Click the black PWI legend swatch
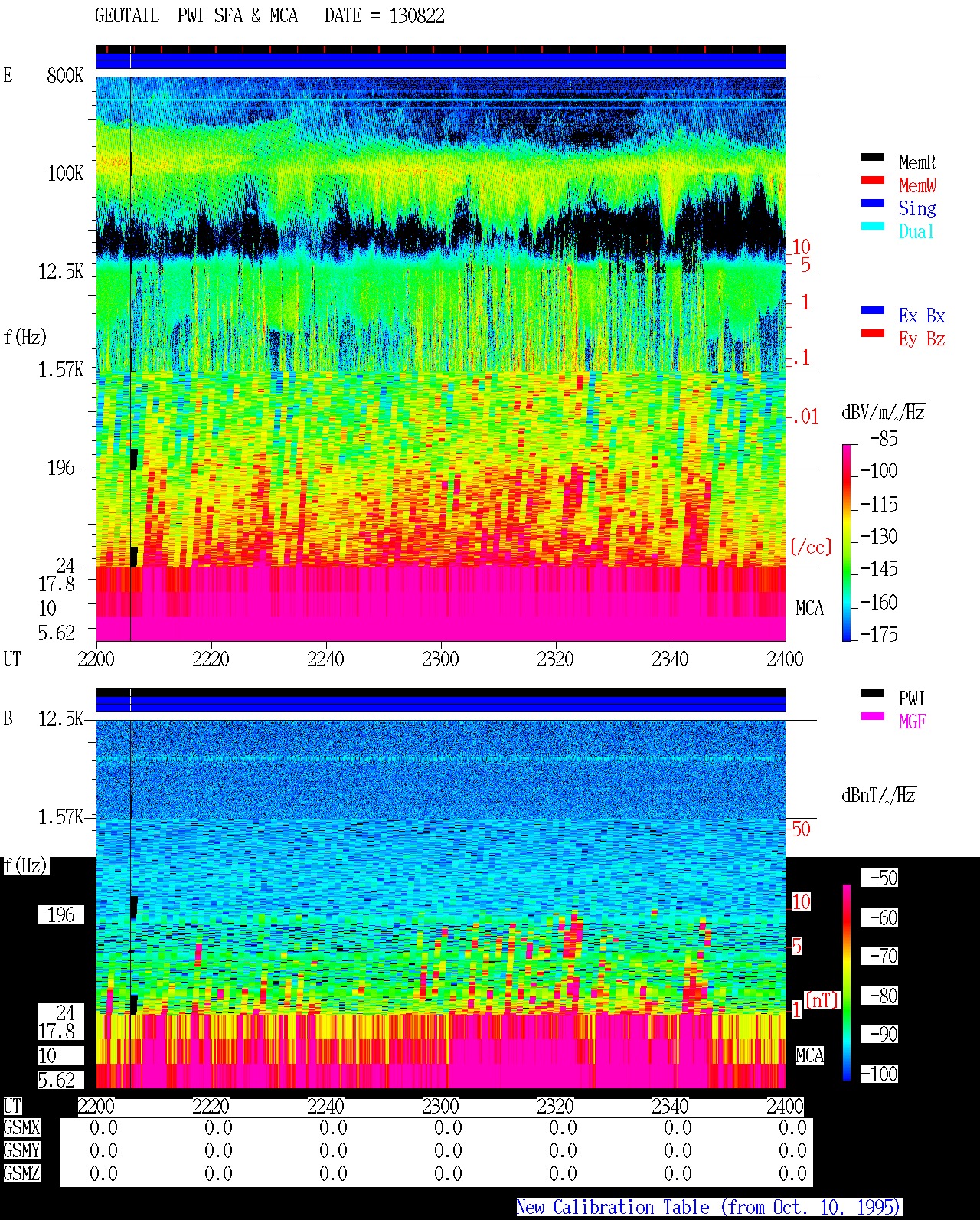The height and width of the screenshot is (1220, 980). tap(873, 694)
